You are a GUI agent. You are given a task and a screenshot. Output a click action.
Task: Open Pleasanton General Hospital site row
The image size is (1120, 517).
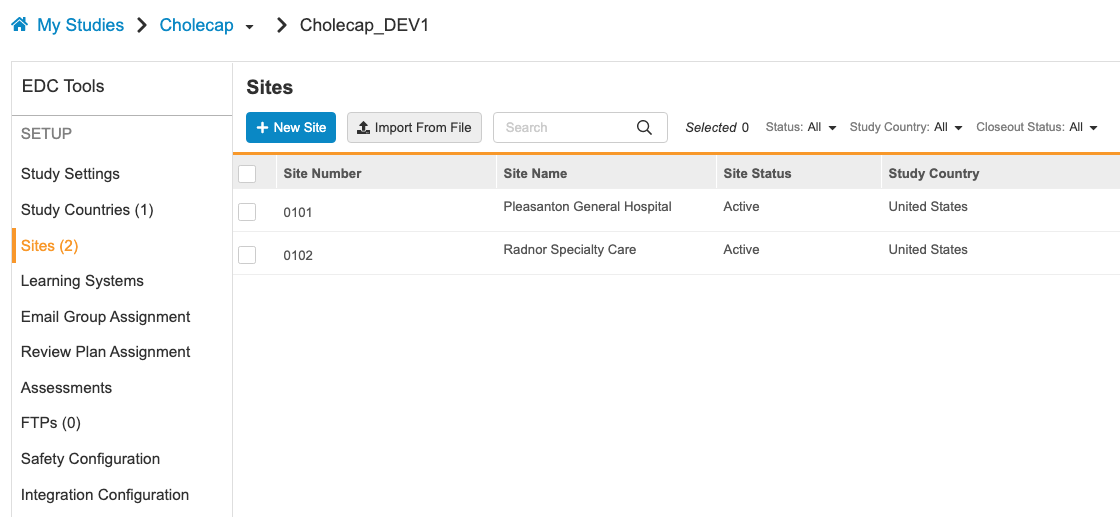[587, 207]
